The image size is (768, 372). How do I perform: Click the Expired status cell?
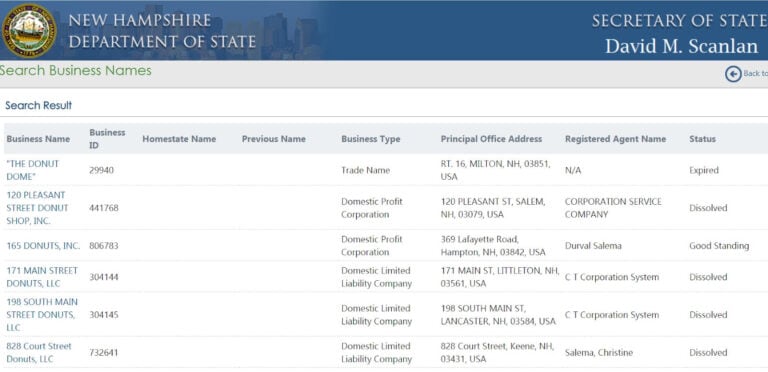pyautogui.click(x=704, y=170)
